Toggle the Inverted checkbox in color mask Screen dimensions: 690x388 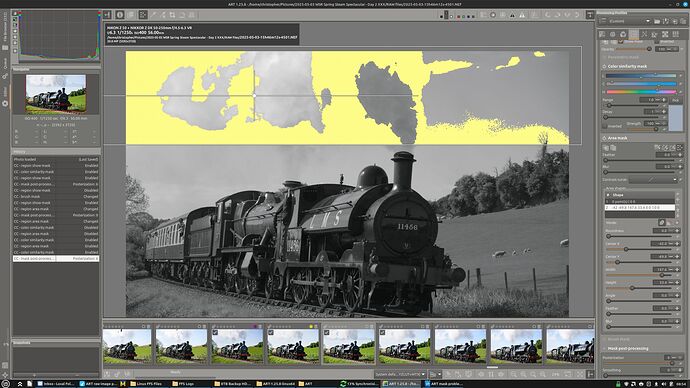click(x=605, y=126)
